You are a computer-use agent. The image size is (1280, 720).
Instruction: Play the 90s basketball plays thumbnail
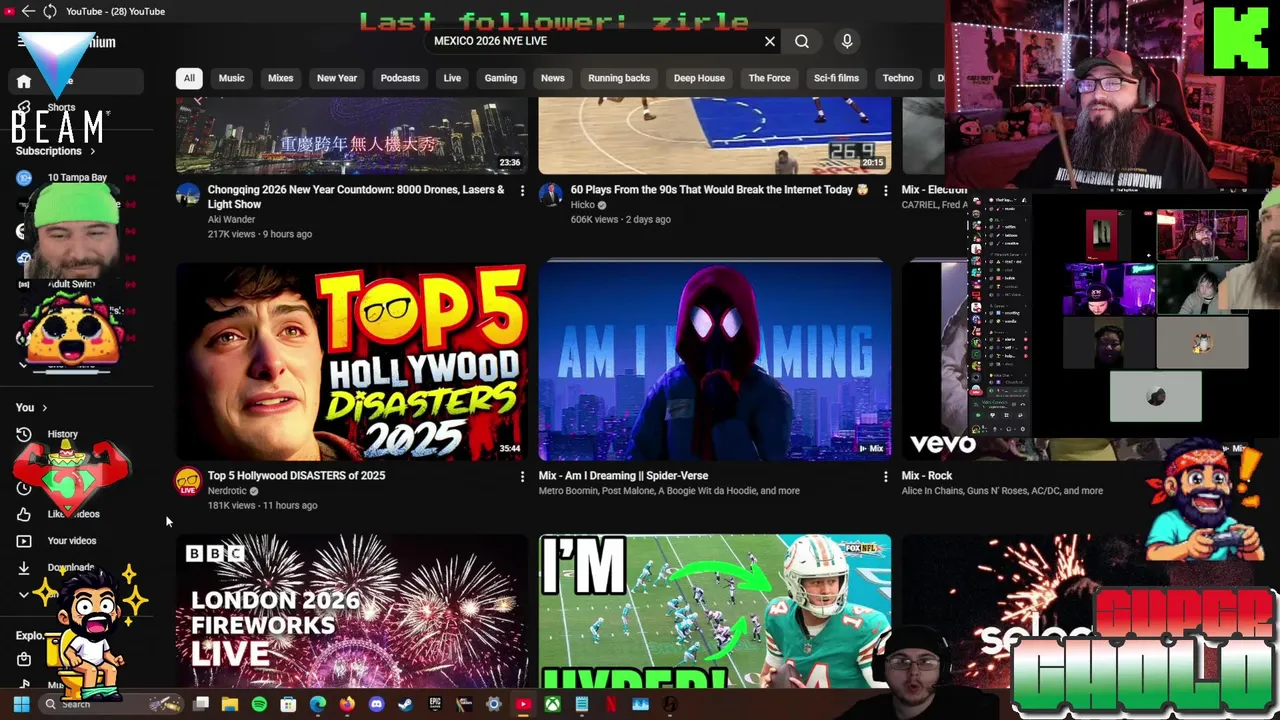pos(715,136)
